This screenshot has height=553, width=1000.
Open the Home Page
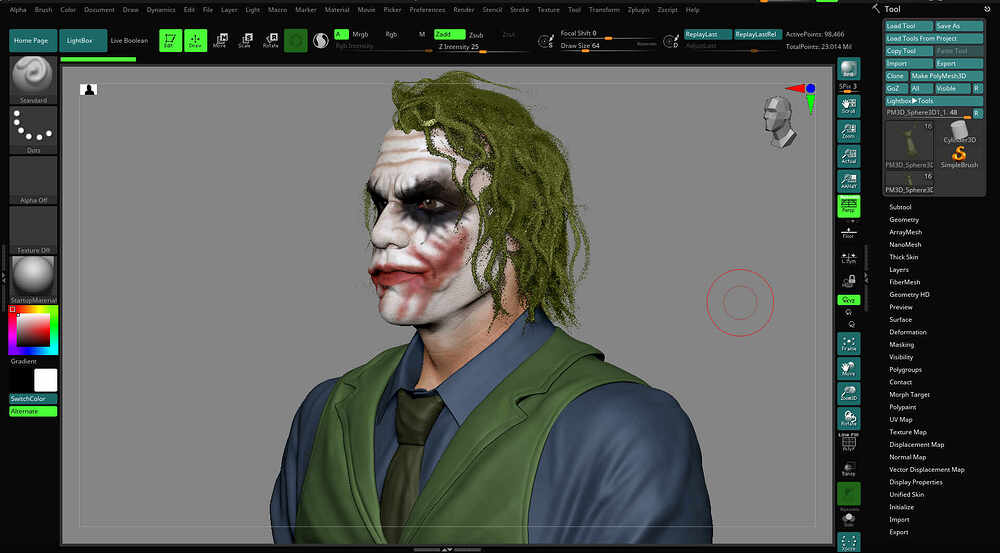(33, 40)
